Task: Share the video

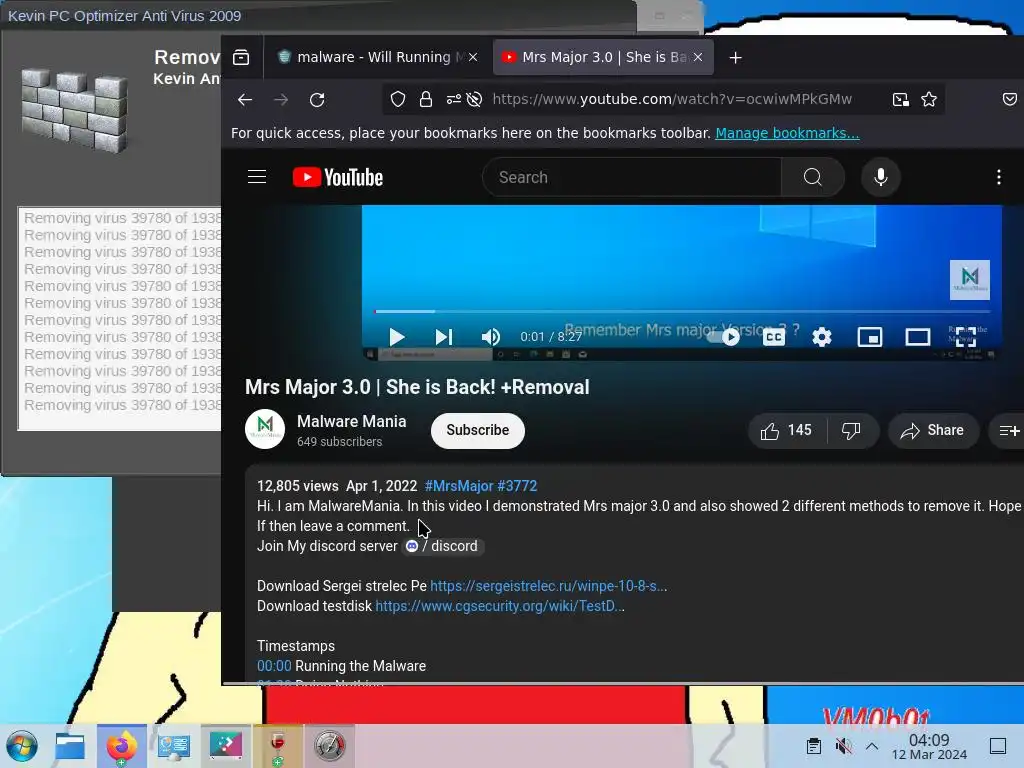Action: click(x=933, y=430)
